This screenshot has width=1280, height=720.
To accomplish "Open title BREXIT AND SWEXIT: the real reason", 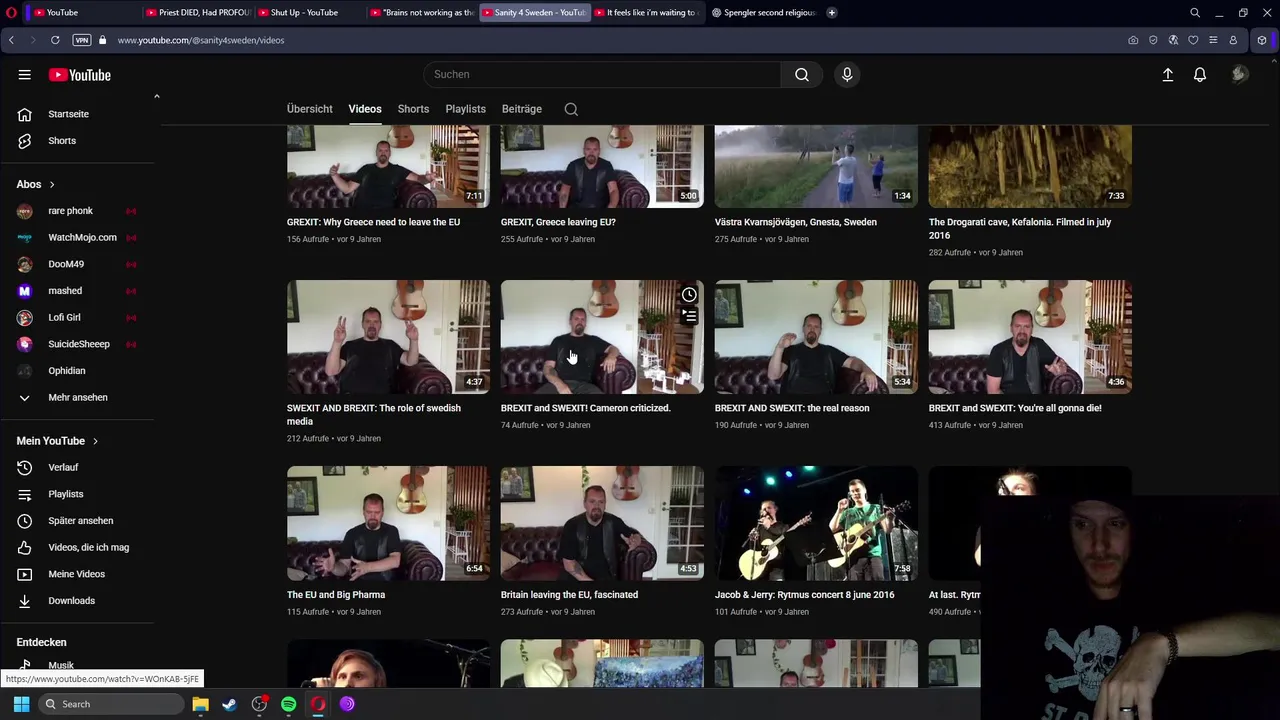I will [x=792, y=408].
